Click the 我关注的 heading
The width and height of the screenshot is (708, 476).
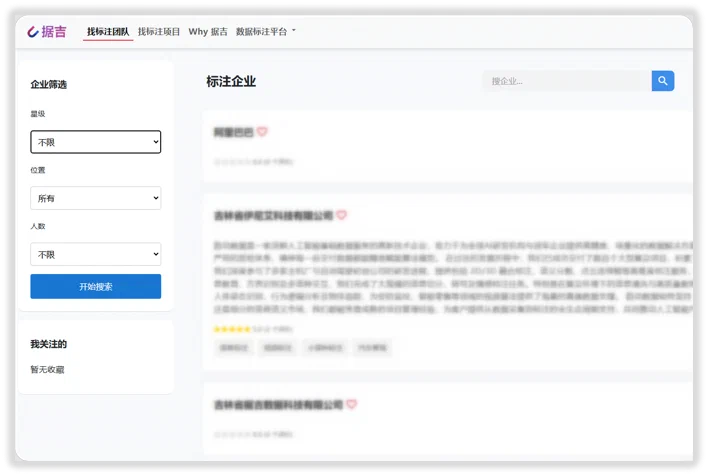(x=48, y=344)
